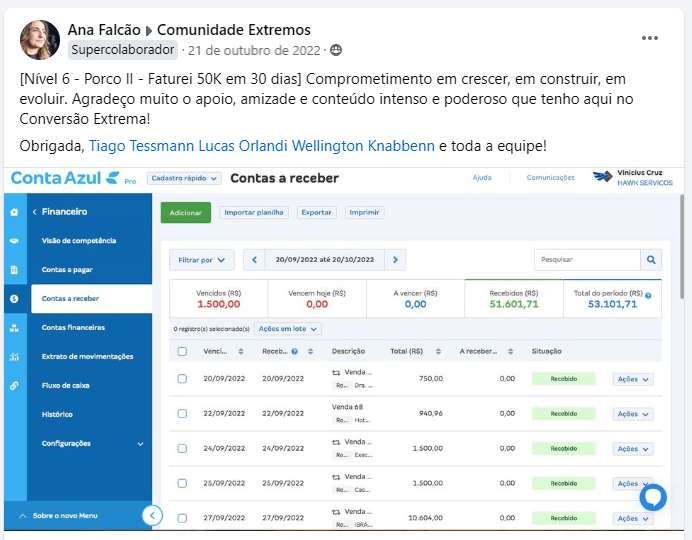Click the Conta Azul logo
This screenshot has height=540, width=692.
tap(65, 178)
